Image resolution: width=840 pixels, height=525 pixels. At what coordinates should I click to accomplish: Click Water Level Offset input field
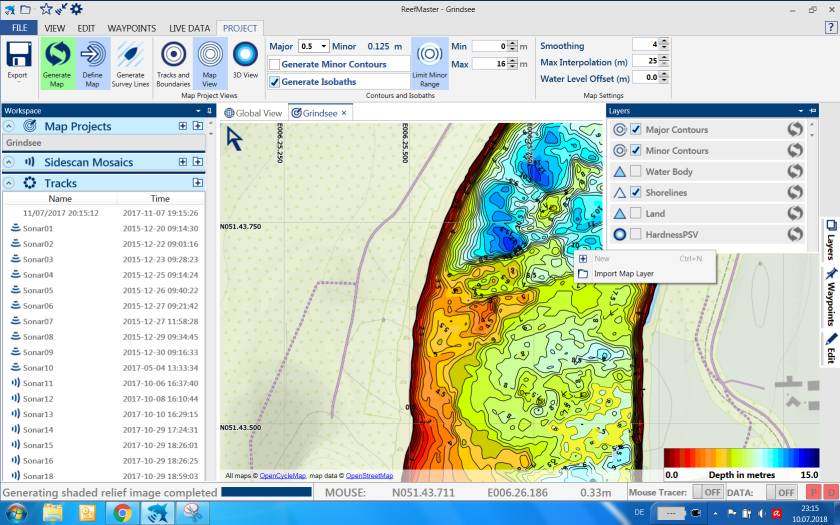point(646,77)
